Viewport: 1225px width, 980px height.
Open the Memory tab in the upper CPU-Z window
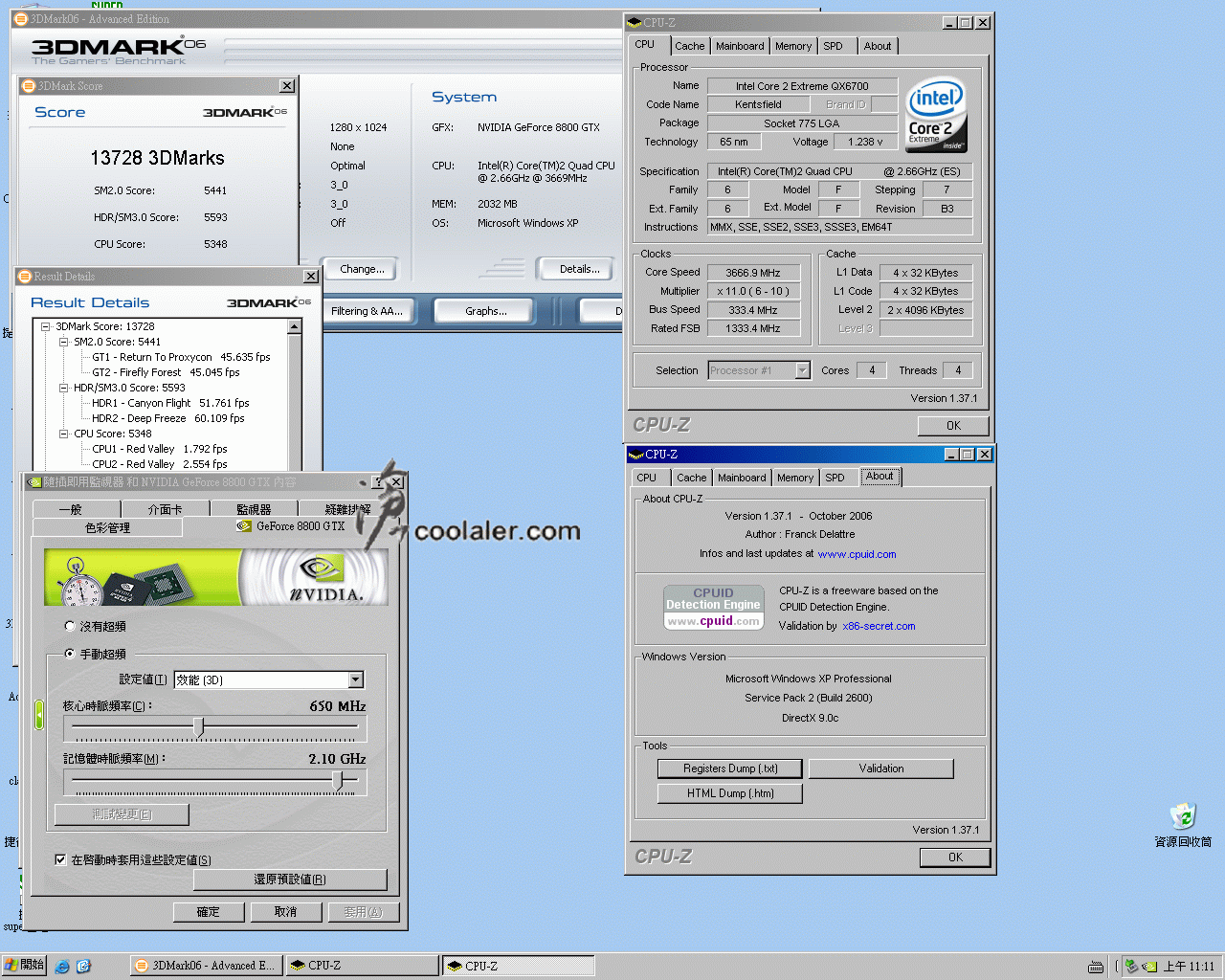793,46
